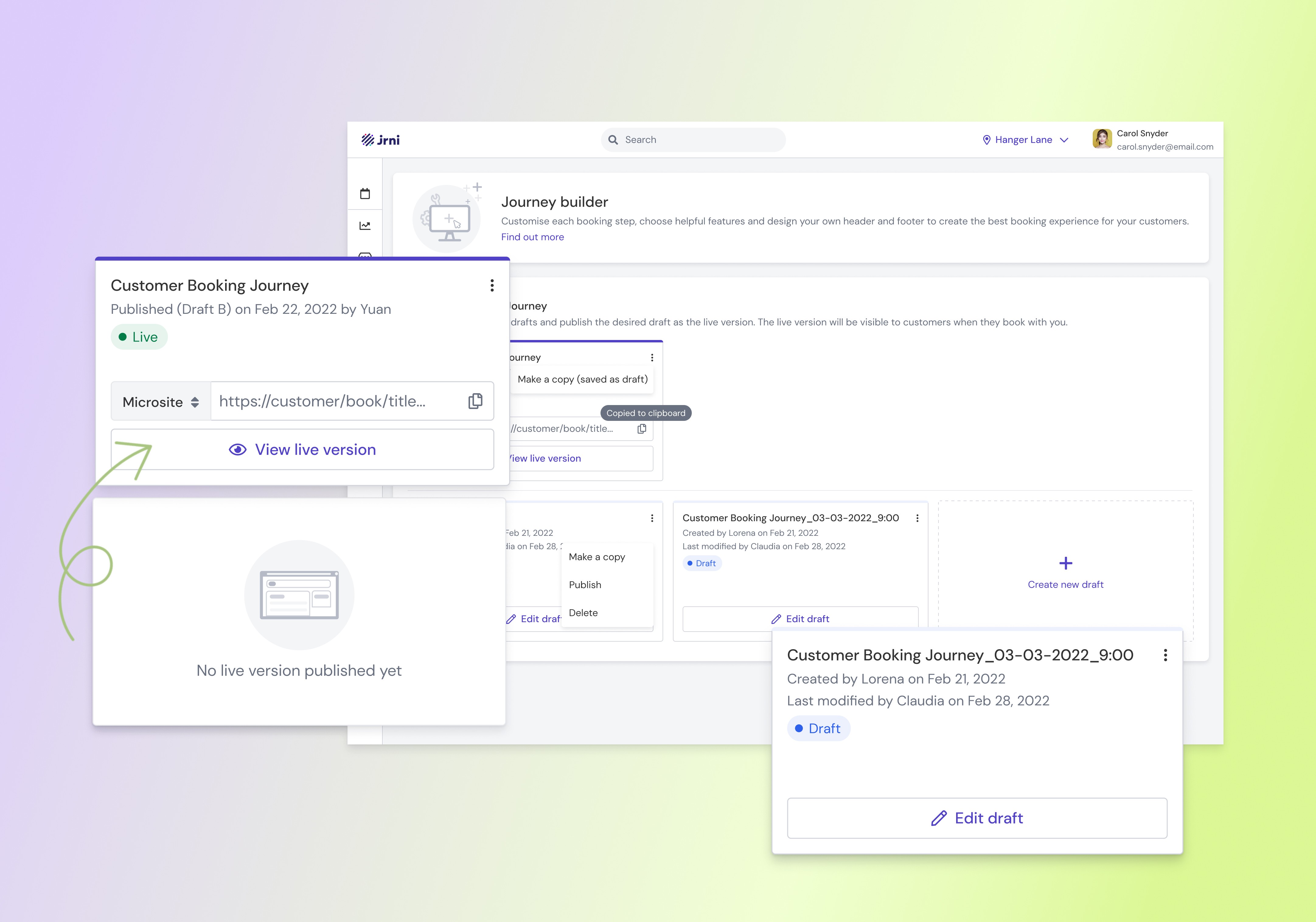Select Make a copy (saved as draft)
The width and height of the screenshot is (1316, 922).
point(582,379)
